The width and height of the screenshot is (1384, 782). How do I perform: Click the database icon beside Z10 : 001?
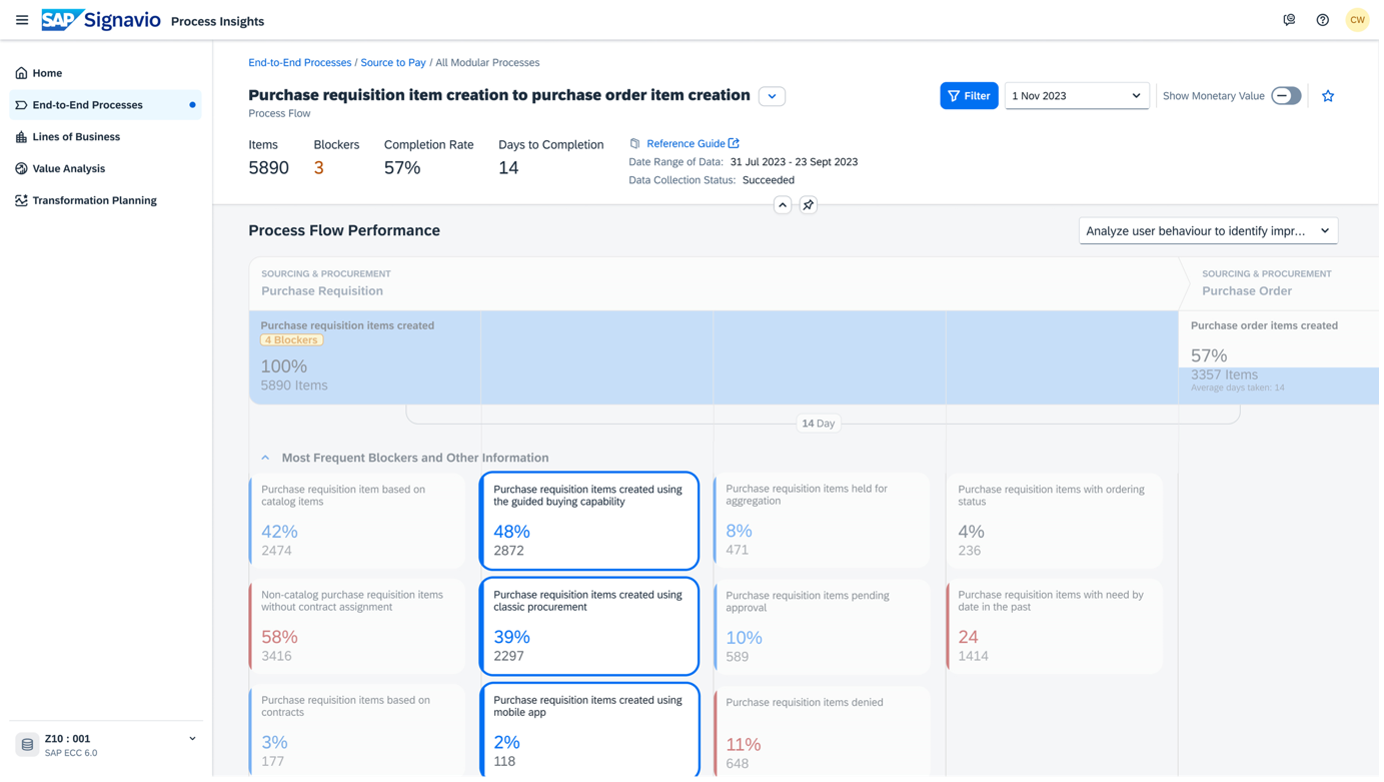(x=28, y=745)
